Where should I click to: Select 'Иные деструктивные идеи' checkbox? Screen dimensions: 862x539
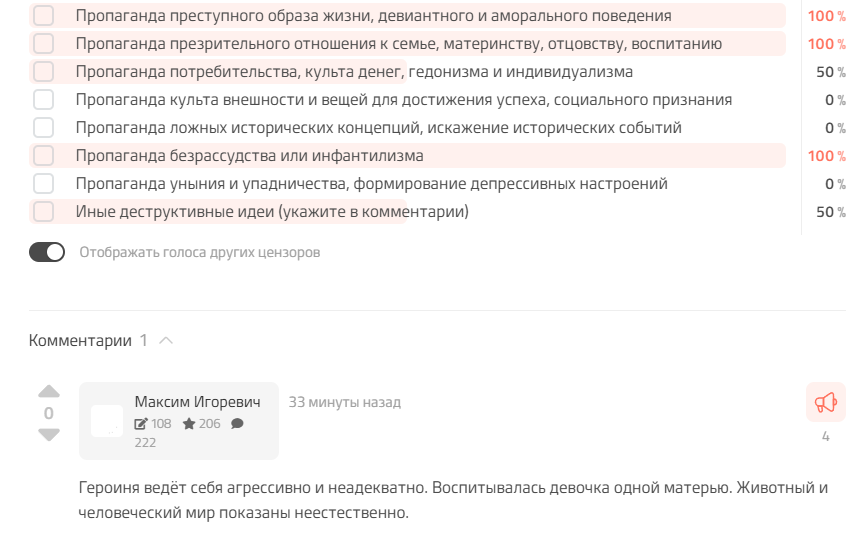[x=43, y=212]
